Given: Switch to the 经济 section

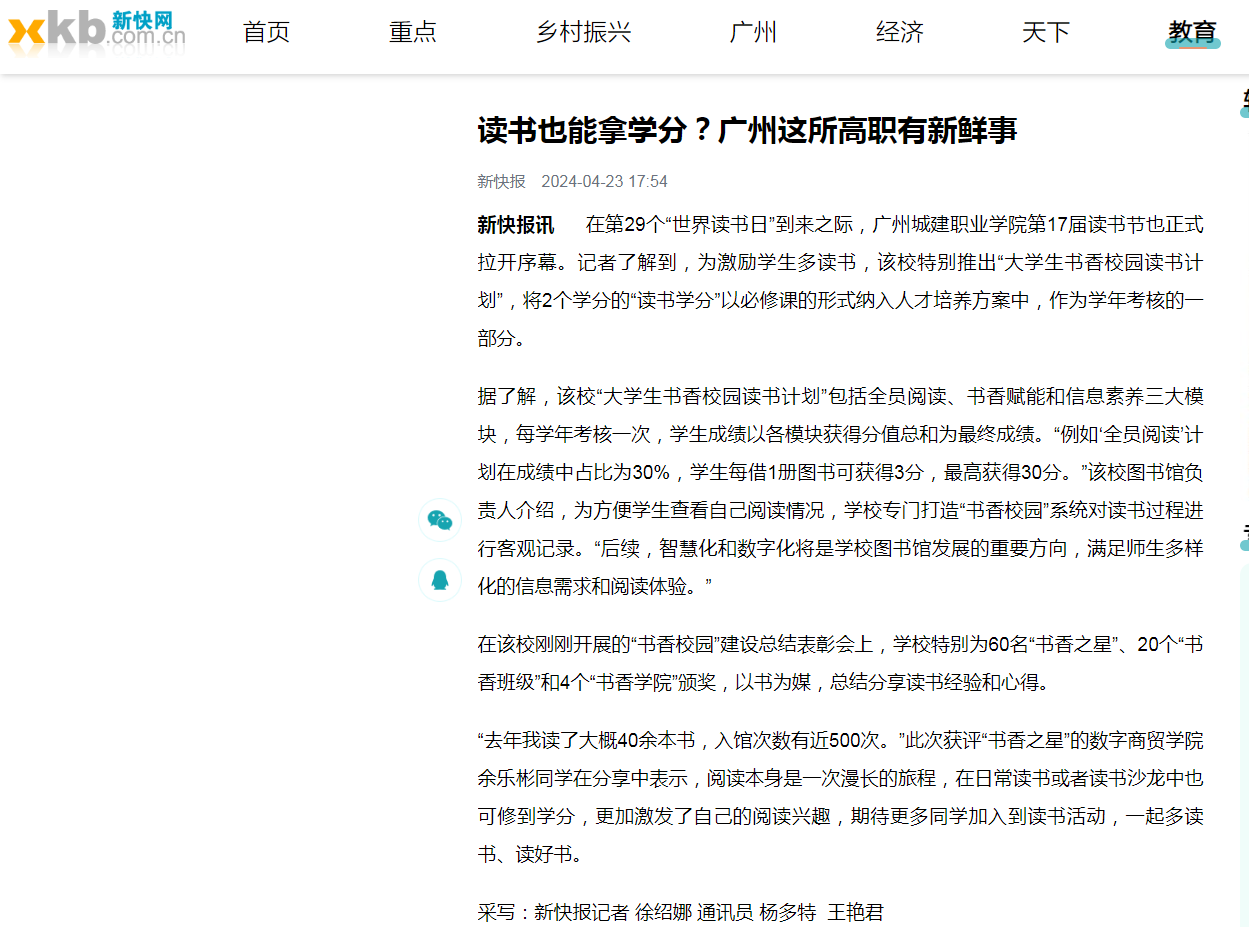Looking at the screenshot, I should click(899, 32).
